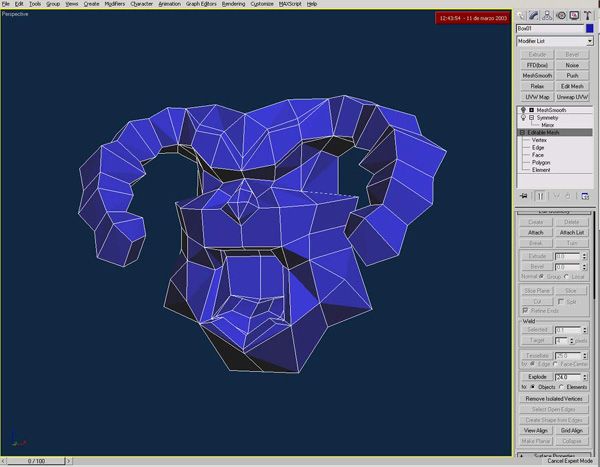The height and width of the screenshot is (467, 600).
Task: Apply the FFD(box) modifier button
Action: tap(537, 65)
